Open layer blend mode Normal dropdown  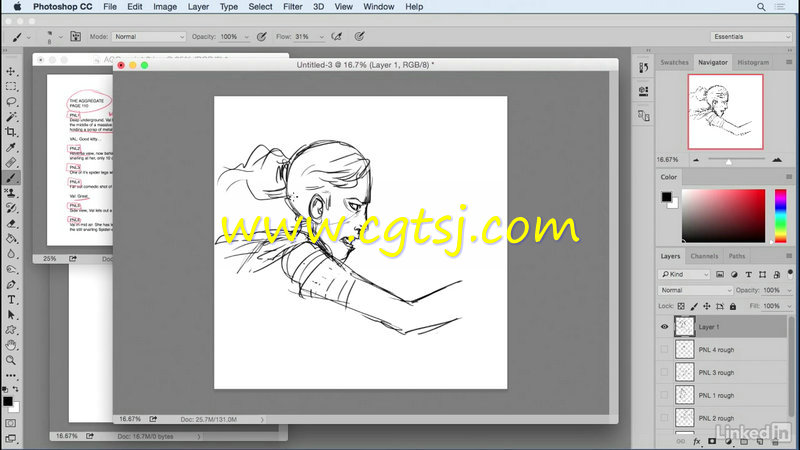click(x=695, y=290)
